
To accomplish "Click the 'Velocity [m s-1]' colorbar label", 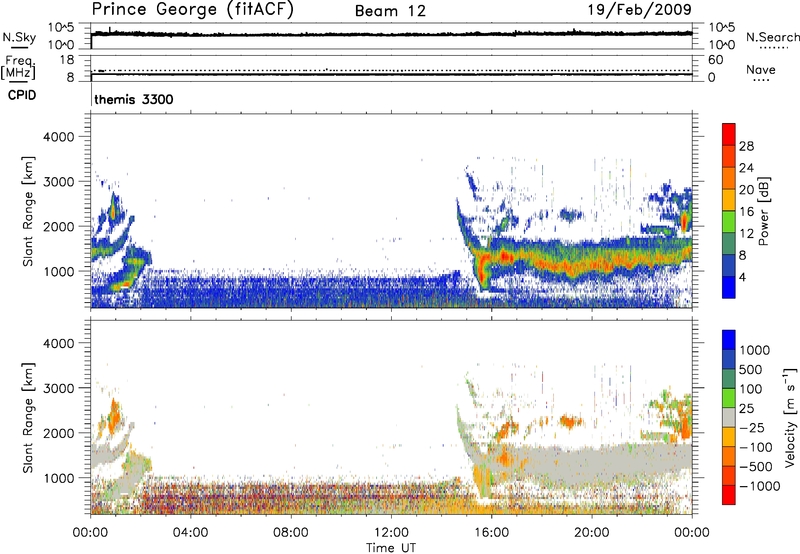I will [x=790, y=417].
